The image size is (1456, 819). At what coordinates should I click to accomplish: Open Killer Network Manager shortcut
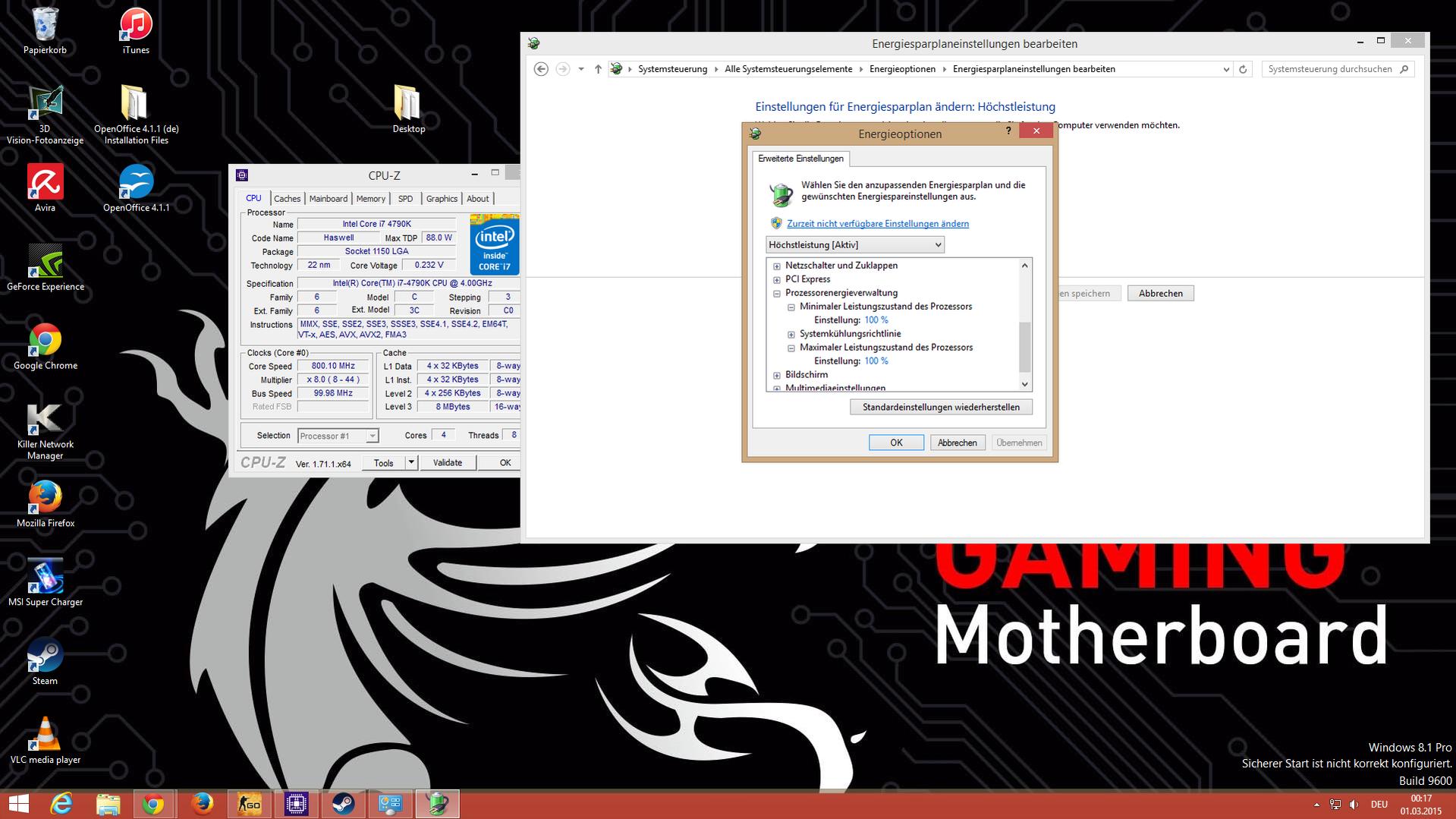45,430
